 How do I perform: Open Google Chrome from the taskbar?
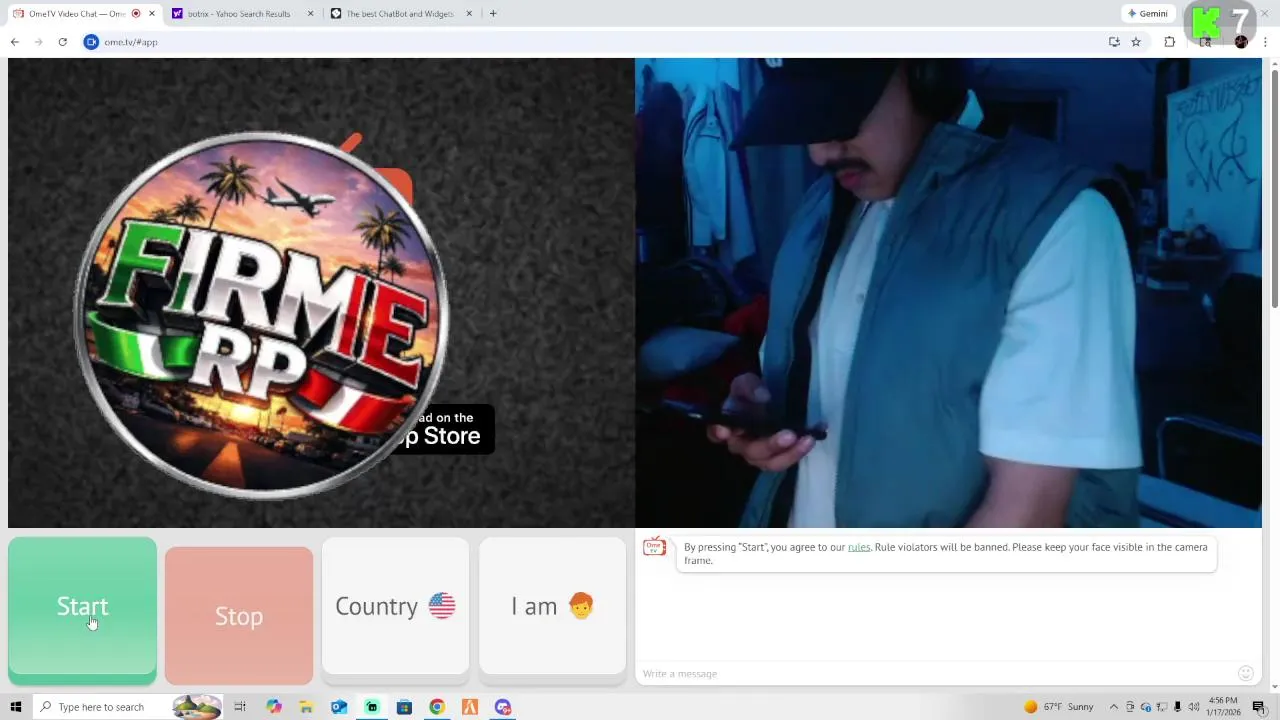coord(437,707)
